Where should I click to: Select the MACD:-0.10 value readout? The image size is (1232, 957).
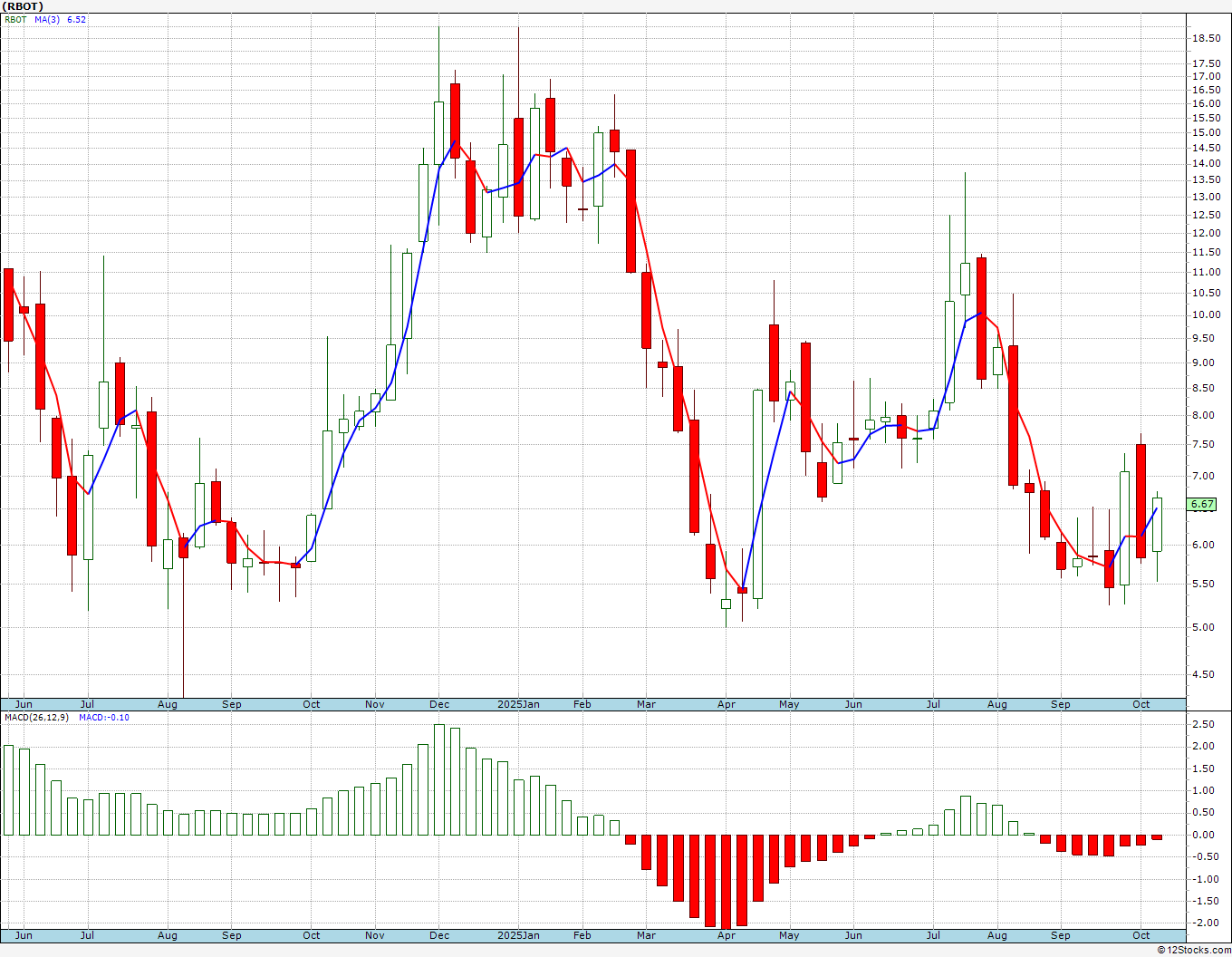tap(104, 718)
